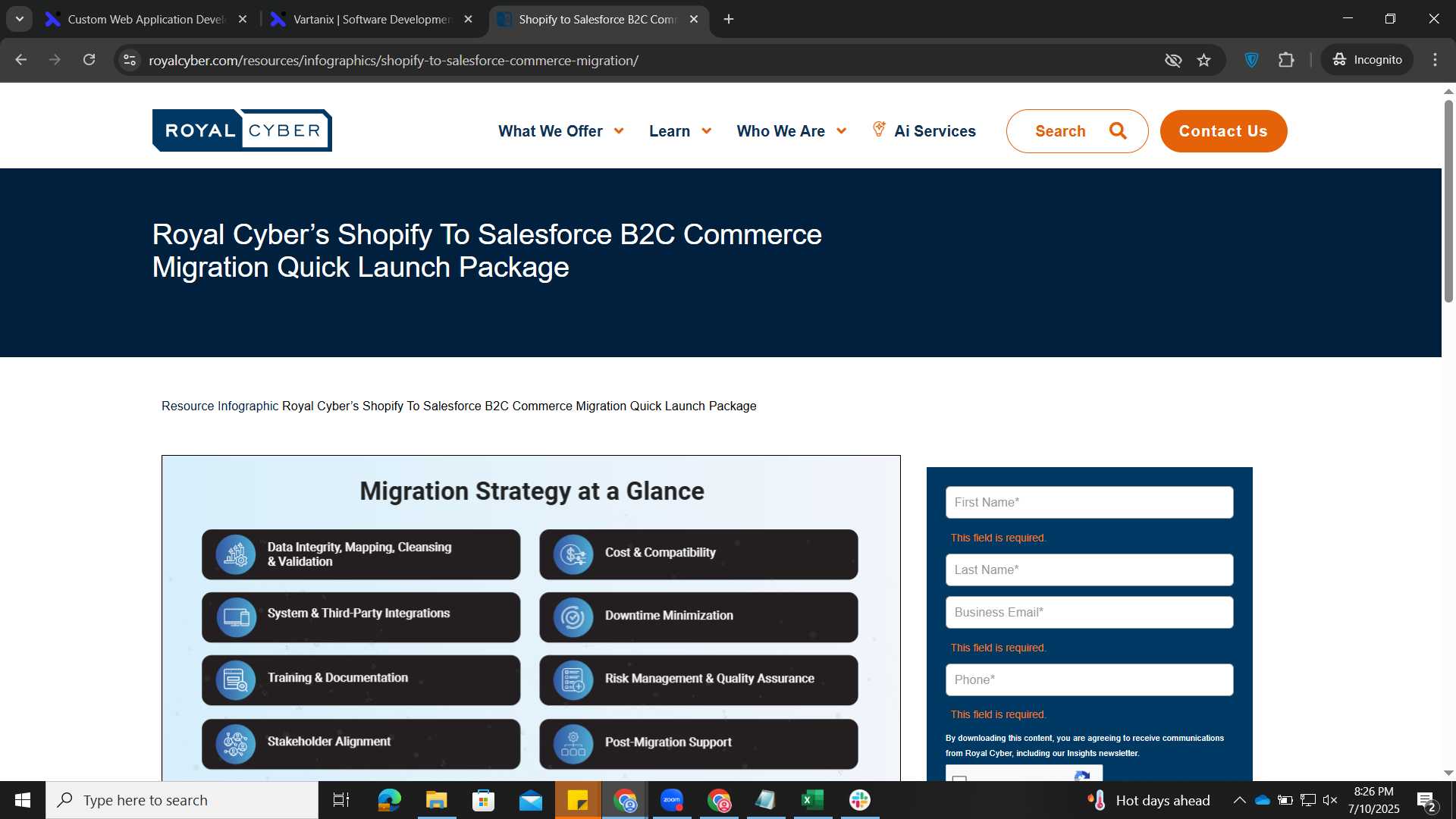Close the Shopify to Salesforce tab
The height and width of the screenshot is (819, 1456).
694,19
